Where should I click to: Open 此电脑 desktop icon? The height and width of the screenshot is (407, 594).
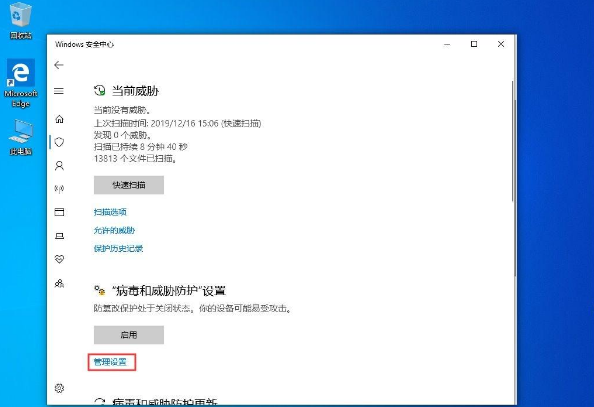point(21,137)
